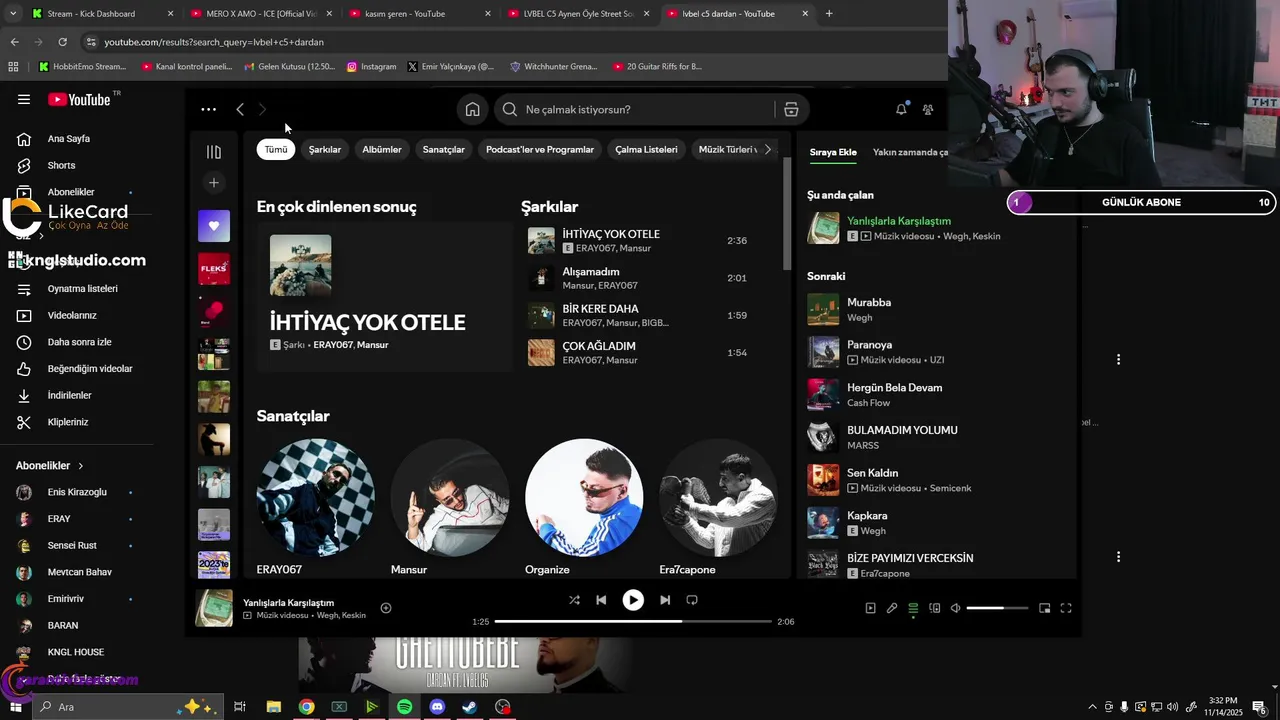1280x720 pixels.
Task: Open Spotify miniplayer icon
Action: pyautogui.click(x=1045, y=608)
